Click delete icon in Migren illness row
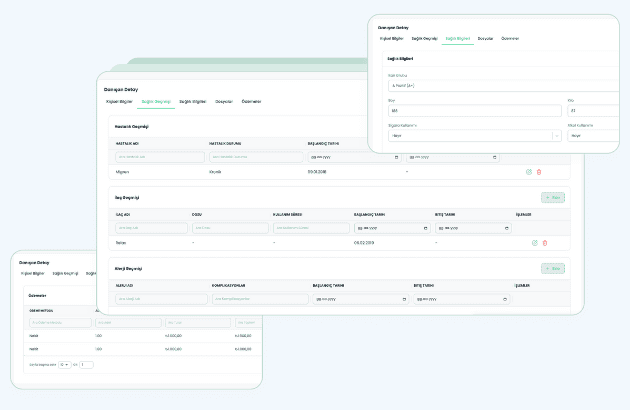This screenshot has height=410, width=630. point(539,172)
